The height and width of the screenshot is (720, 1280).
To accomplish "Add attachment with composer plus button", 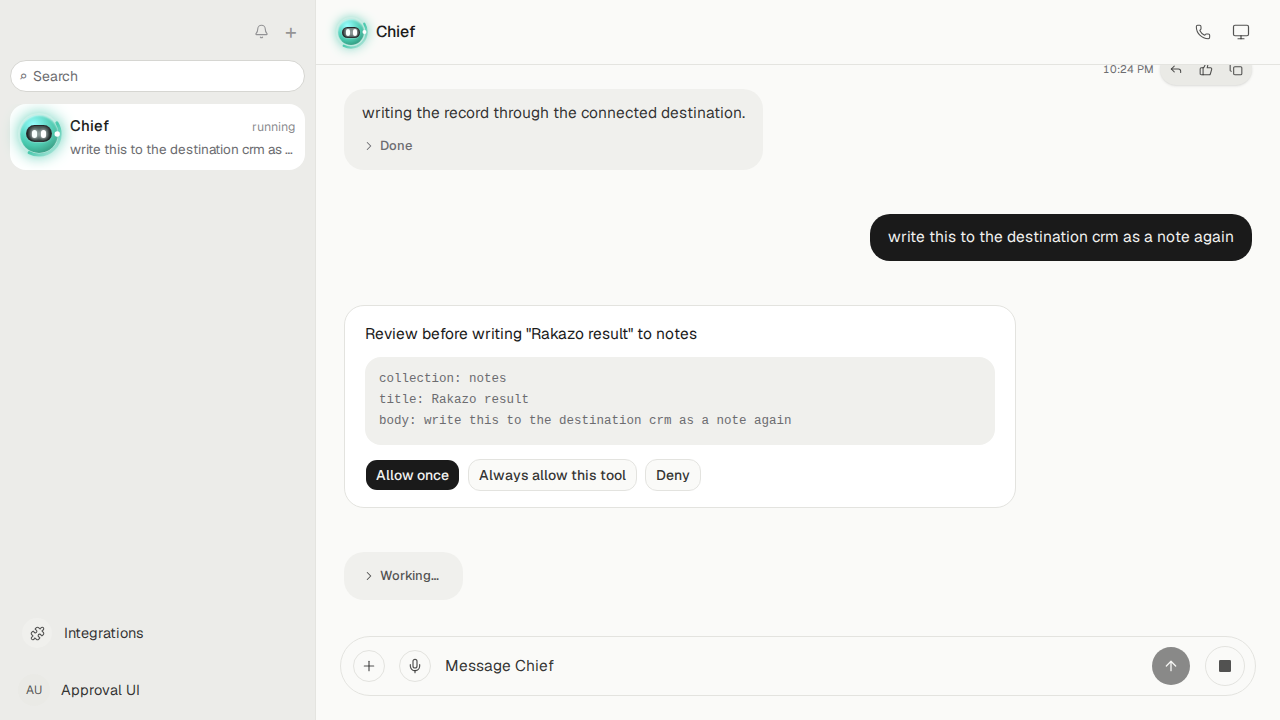I will coord(369,666).
